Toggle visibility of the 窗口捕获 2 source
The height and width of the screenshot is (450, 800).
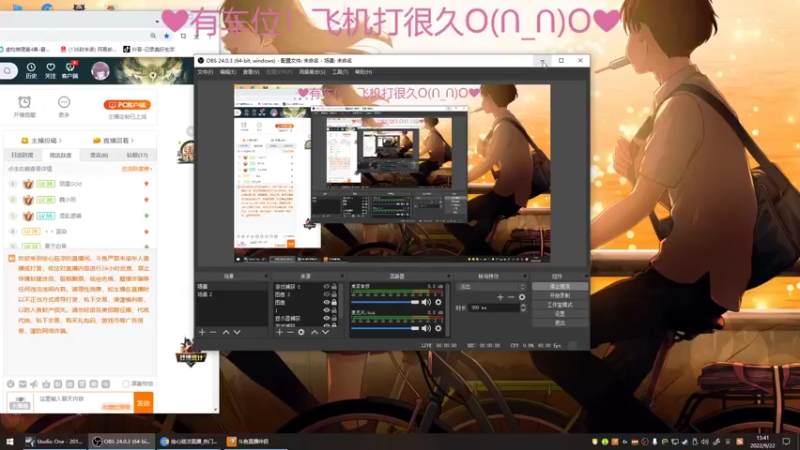[x=327, y=287]
